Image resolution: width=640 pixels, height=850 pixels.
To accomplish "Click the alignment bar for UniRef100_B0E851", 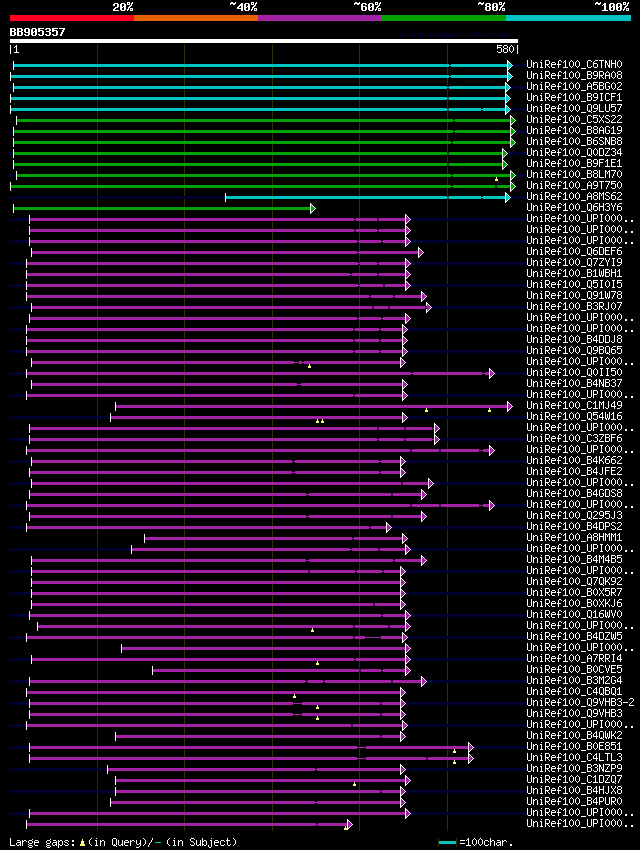I will (x=251, y=748).
